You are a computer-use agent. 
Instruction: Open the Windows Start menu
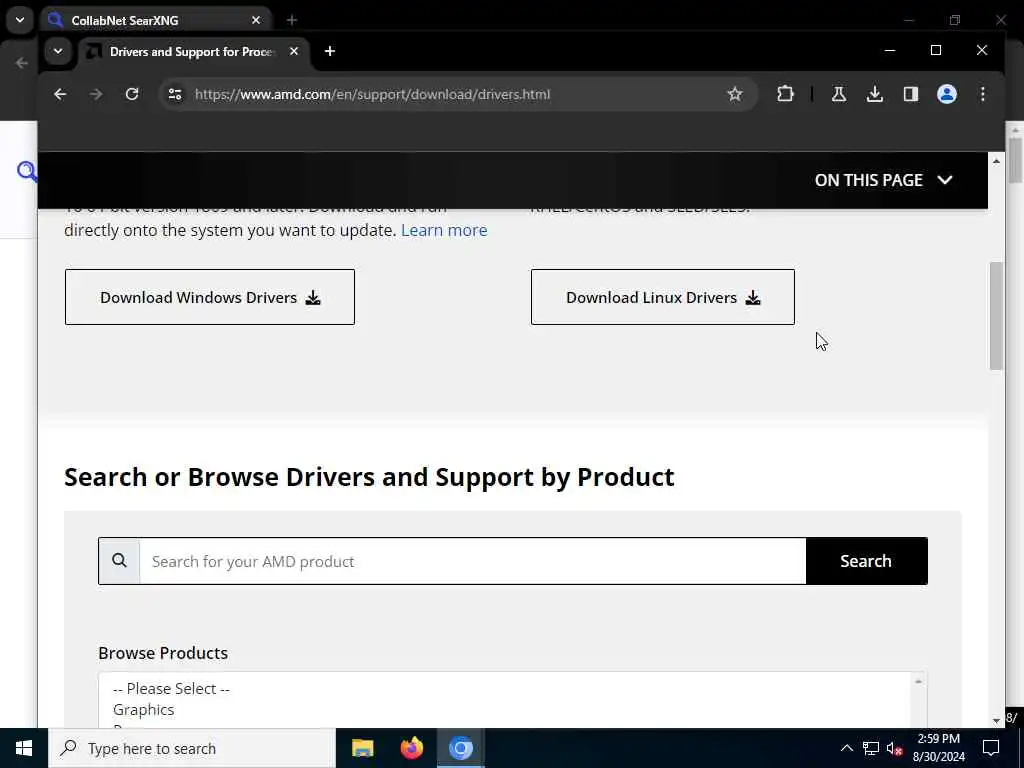[x=24, y=748]
